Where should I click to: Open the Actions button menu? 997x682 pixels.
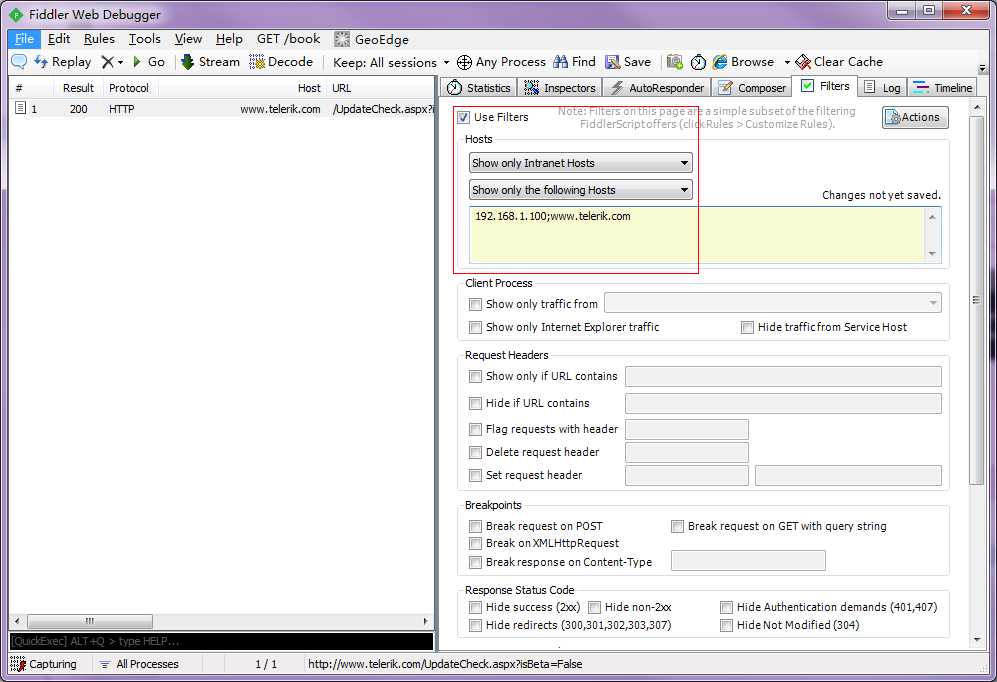pos(915,117)
